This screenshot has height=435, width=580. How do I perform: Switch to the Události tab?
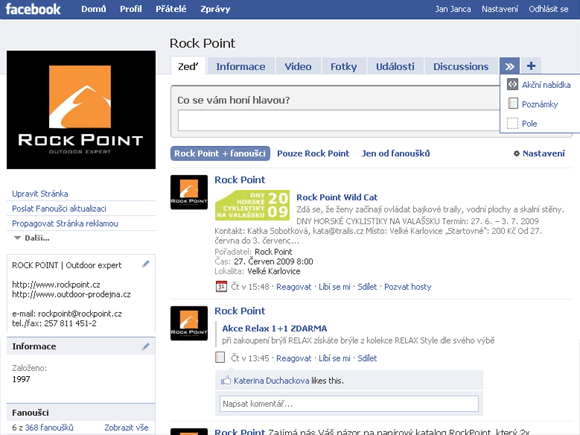(395, 66)
